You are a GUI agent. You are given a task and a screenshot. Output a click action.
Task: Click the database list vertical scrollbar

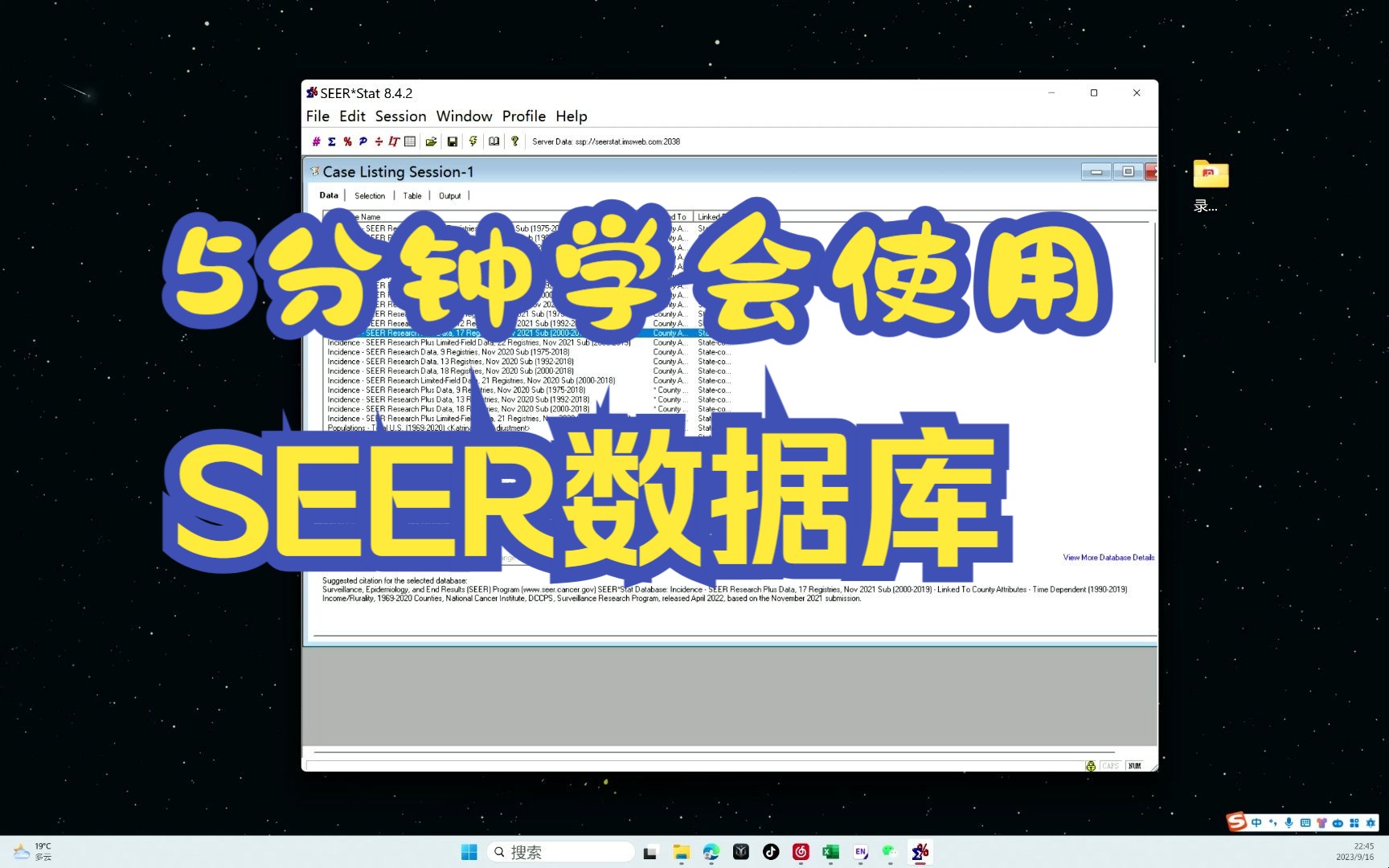point(1154,293)
